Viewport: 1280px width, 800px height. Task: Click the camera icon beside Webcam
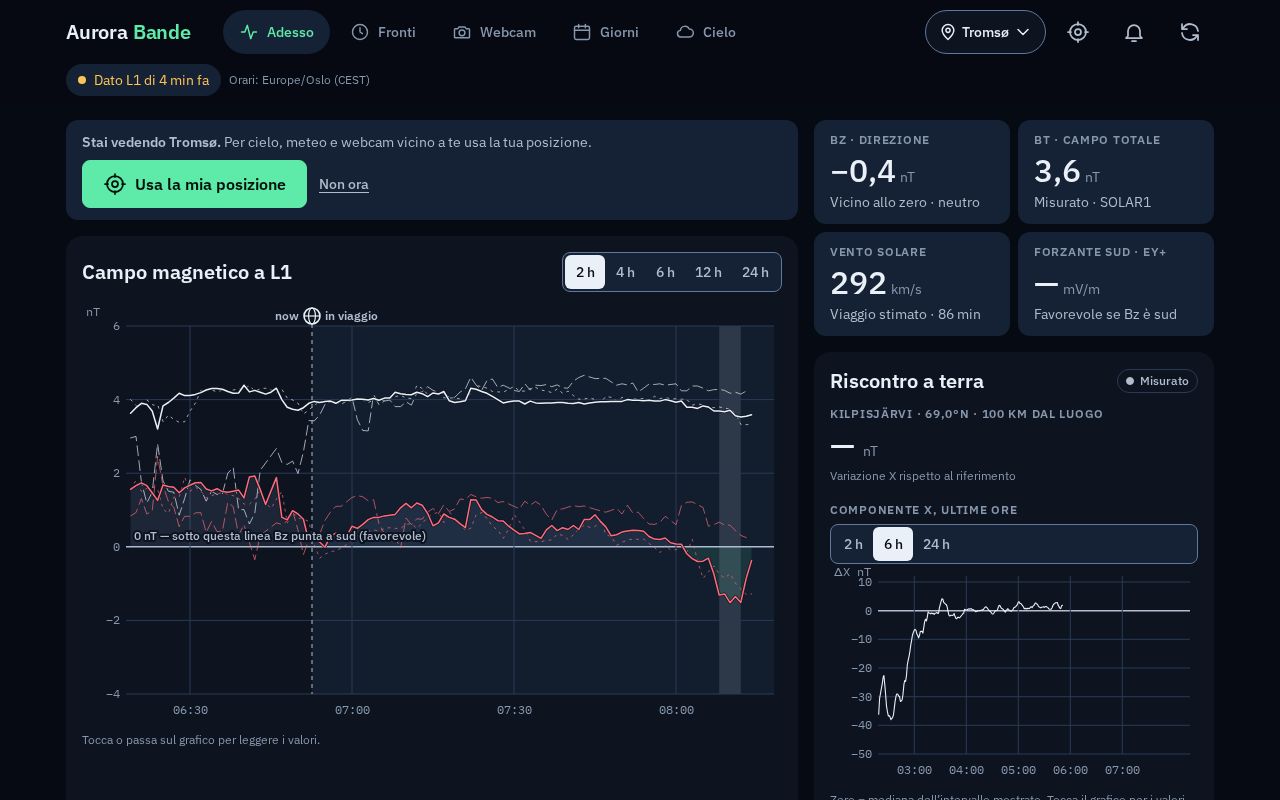click(462, 32)
